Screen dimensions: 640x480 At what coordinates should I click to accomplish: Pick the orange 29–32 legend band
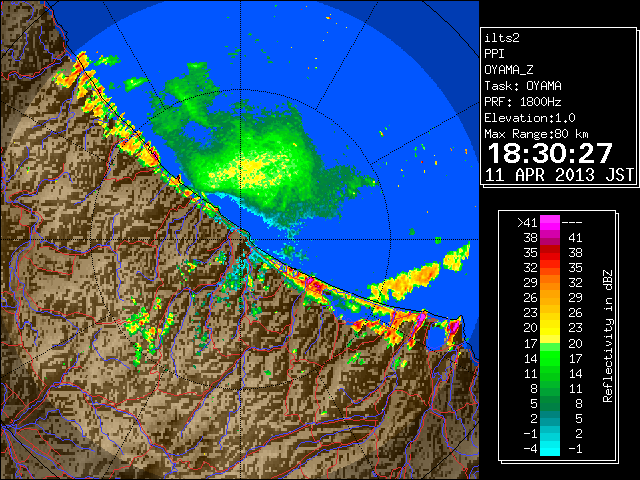click(x=550, y=283)
